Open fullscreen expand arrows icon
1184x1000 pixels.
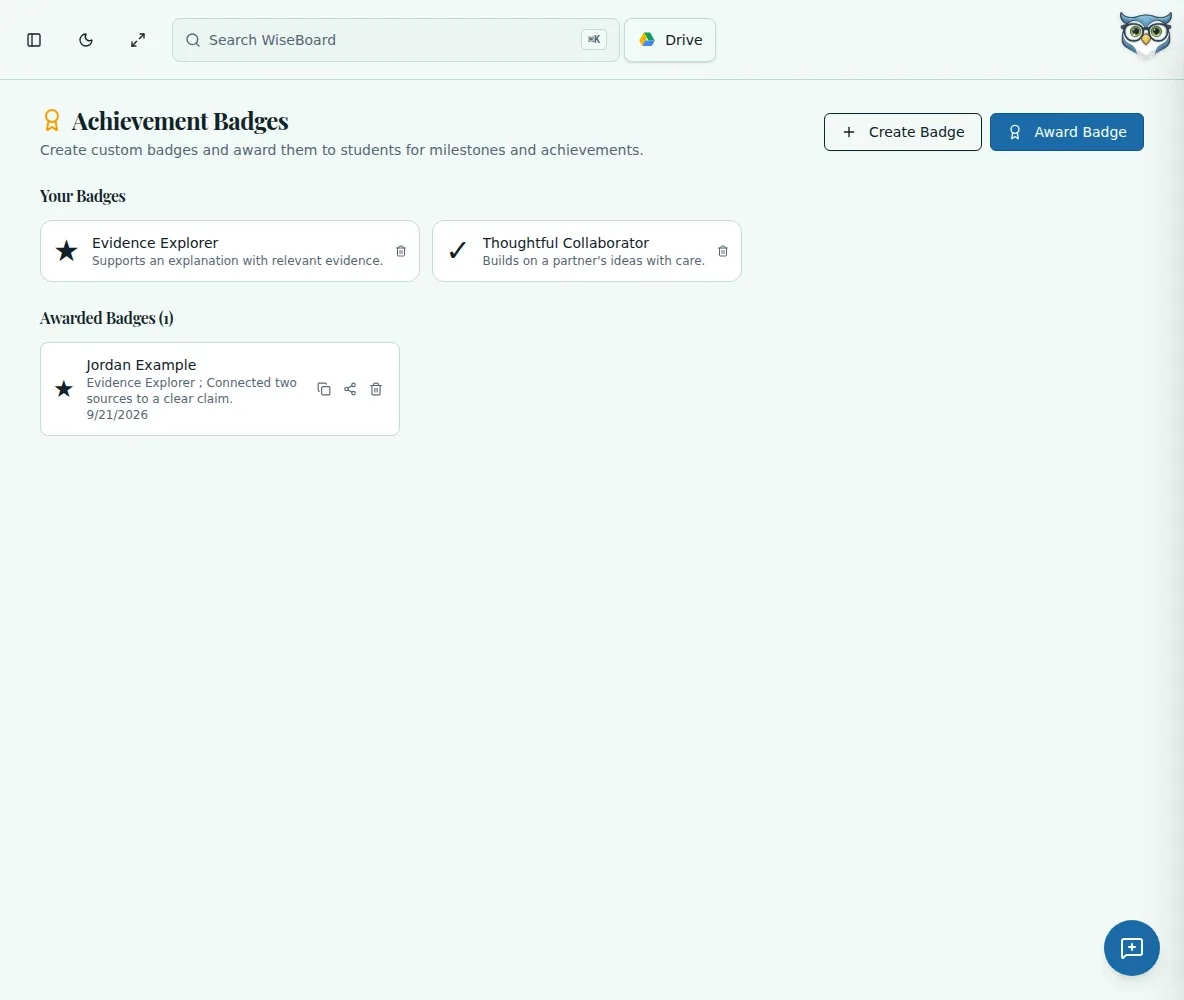(137, 40)
